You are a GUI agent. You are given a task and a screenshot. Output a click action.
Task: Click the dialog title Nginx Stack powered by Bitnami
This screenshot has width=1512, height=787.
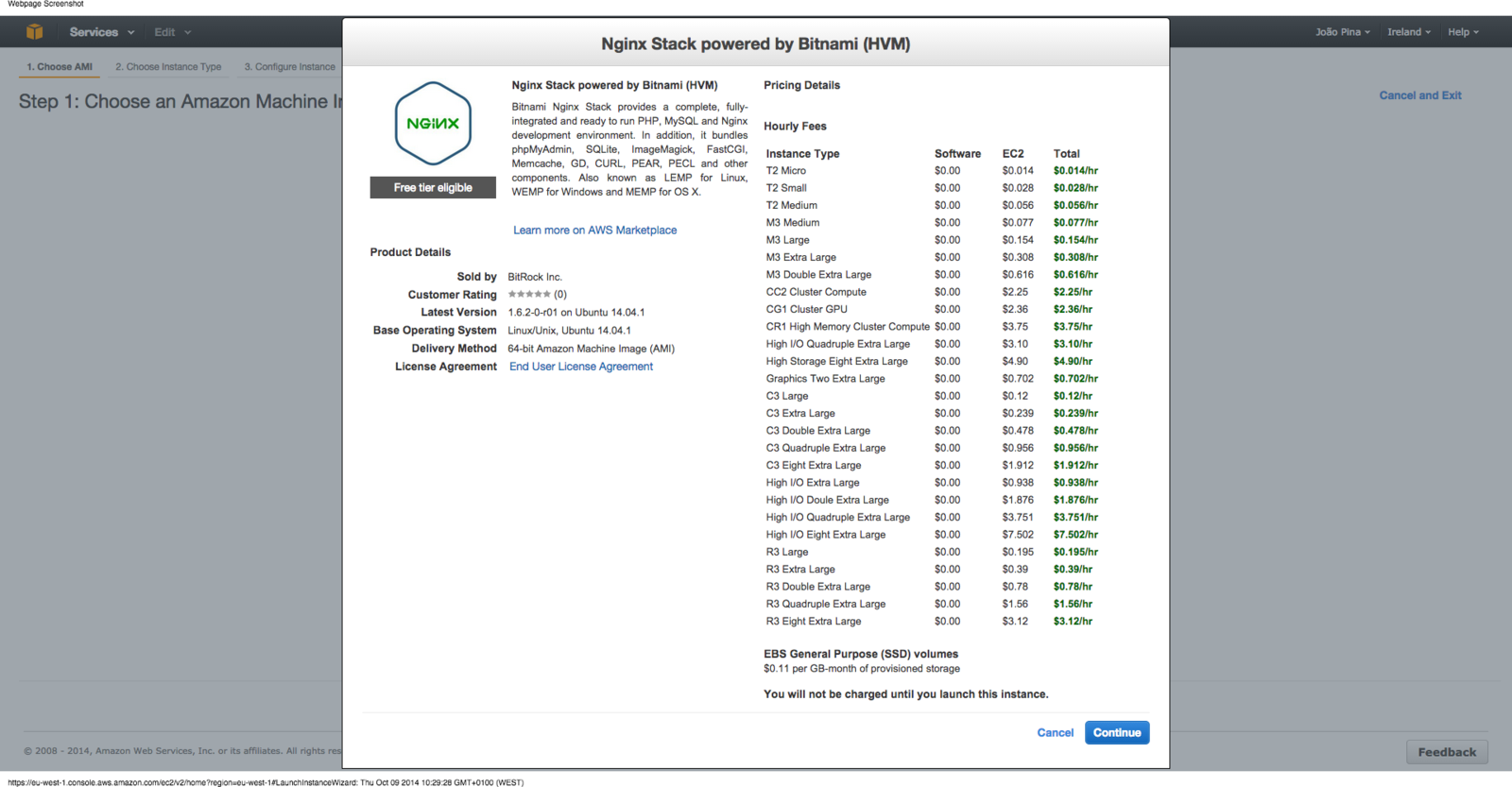(756, 43)
